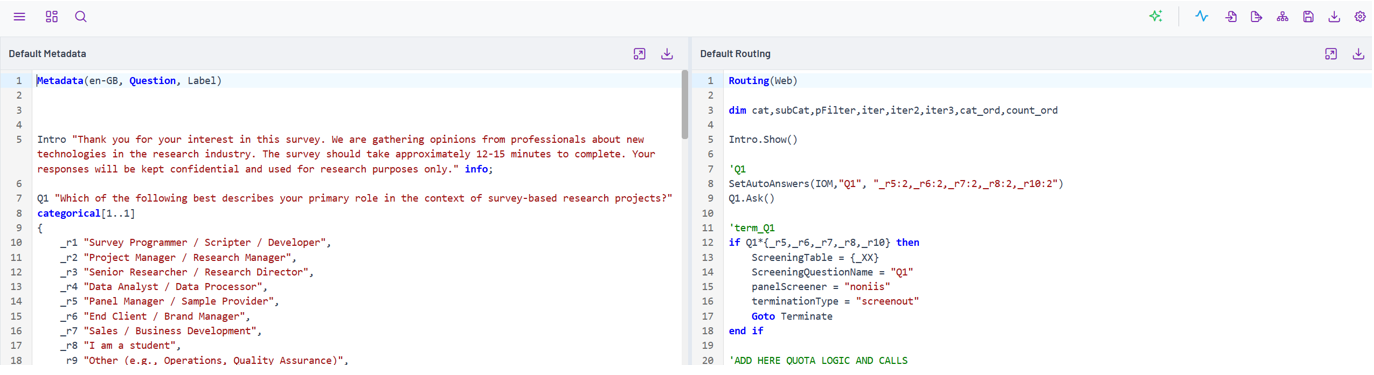Click the top toolbar download icon
Image resolution: width=1374 pixels, height=375 pixels.
(x=1334, y=17)
